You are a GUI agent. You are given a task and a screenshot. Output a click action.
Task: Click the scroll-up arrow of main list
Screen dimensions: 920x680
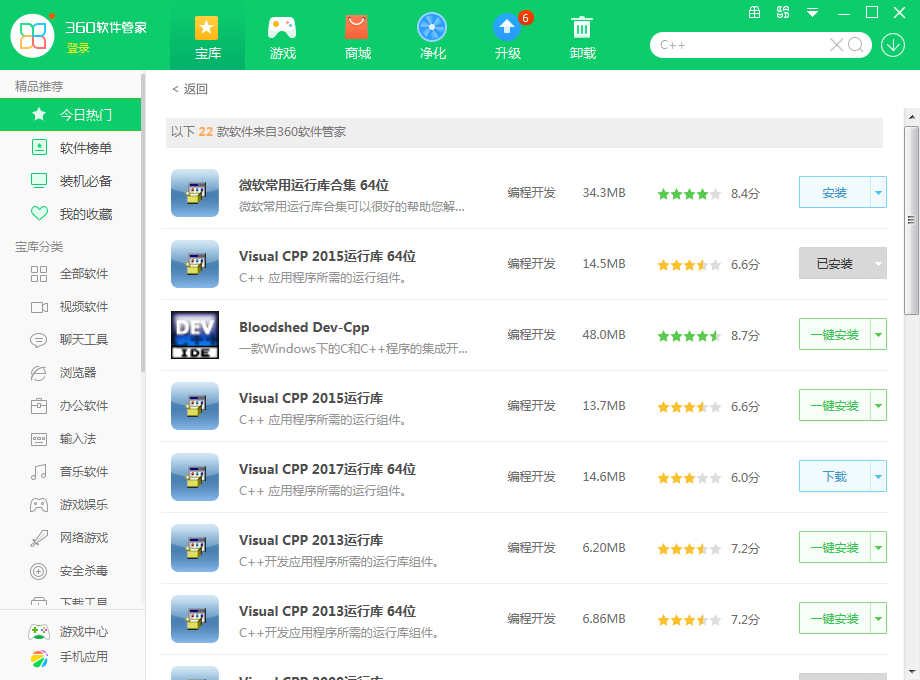pos(911,117)
